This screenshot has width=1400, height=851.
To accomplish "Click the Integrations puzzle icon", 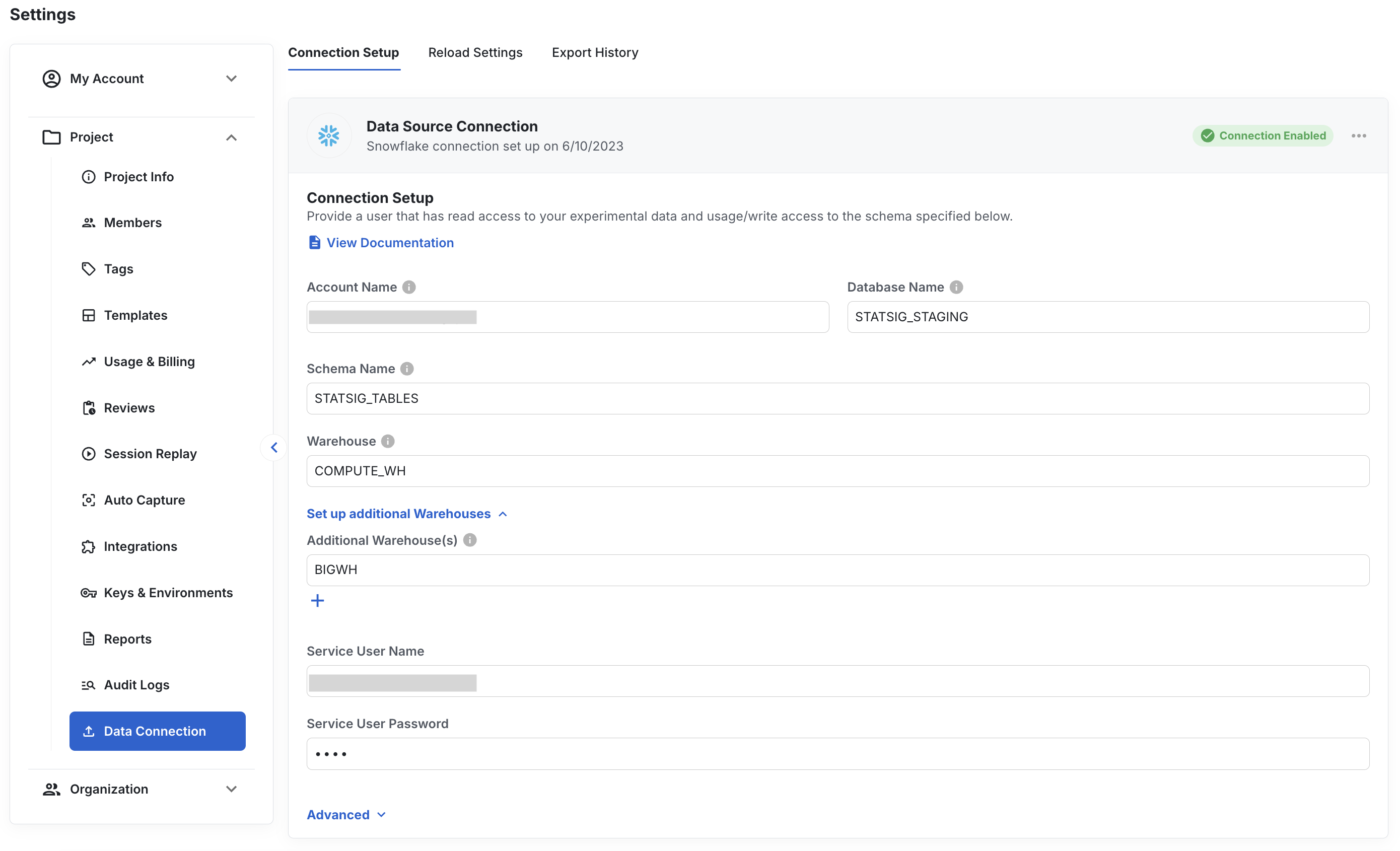I will [x=89, y=546].
